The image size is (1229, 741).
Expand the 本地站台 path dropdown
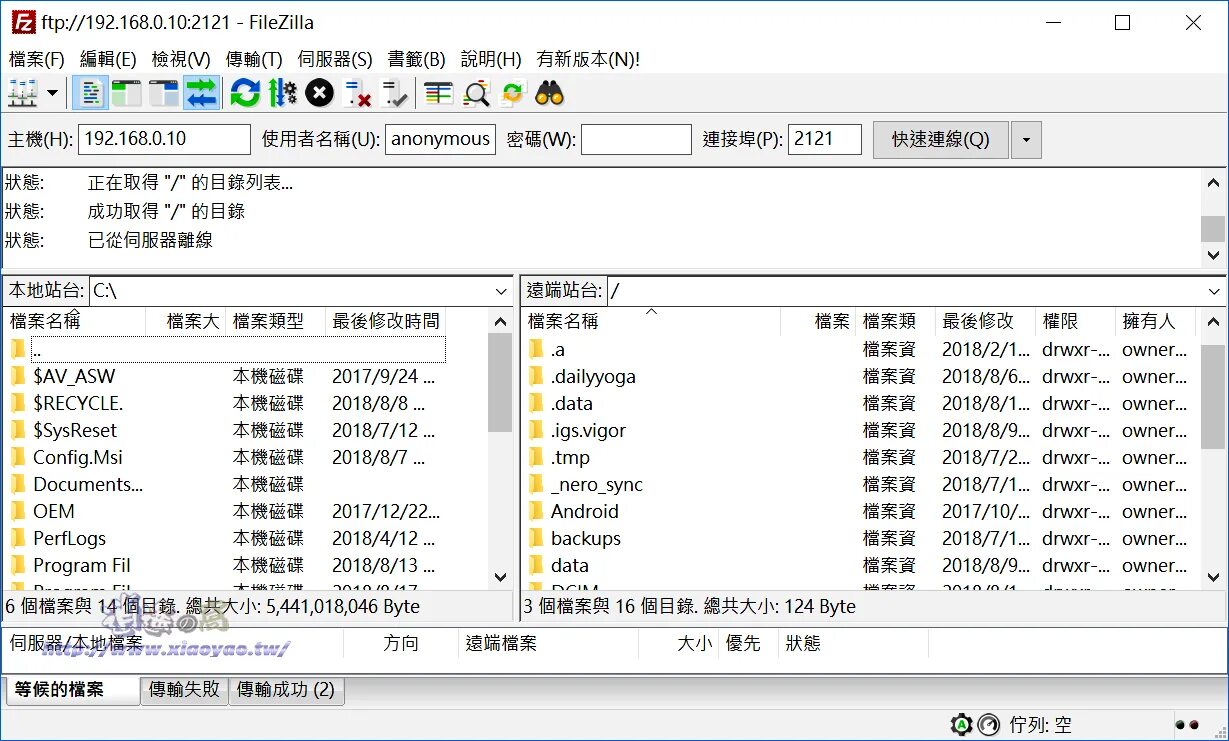tap(501, 291)
